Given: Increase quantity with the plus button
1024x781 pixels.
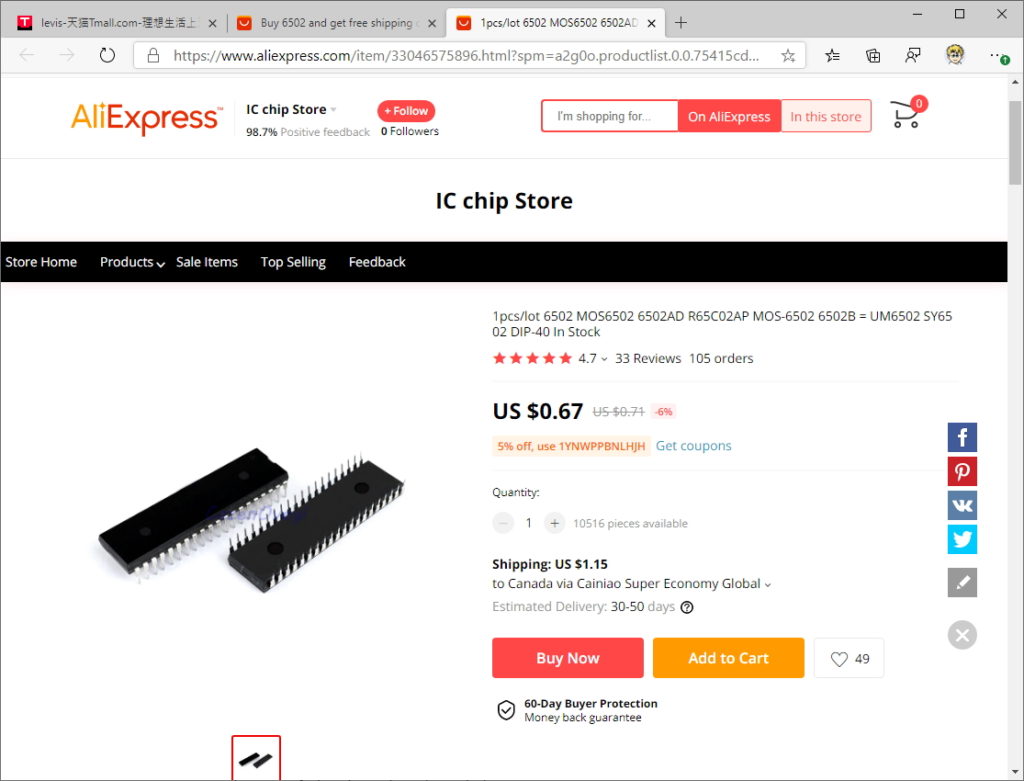Looking at the screenshot, I should (x=554, y=523).
